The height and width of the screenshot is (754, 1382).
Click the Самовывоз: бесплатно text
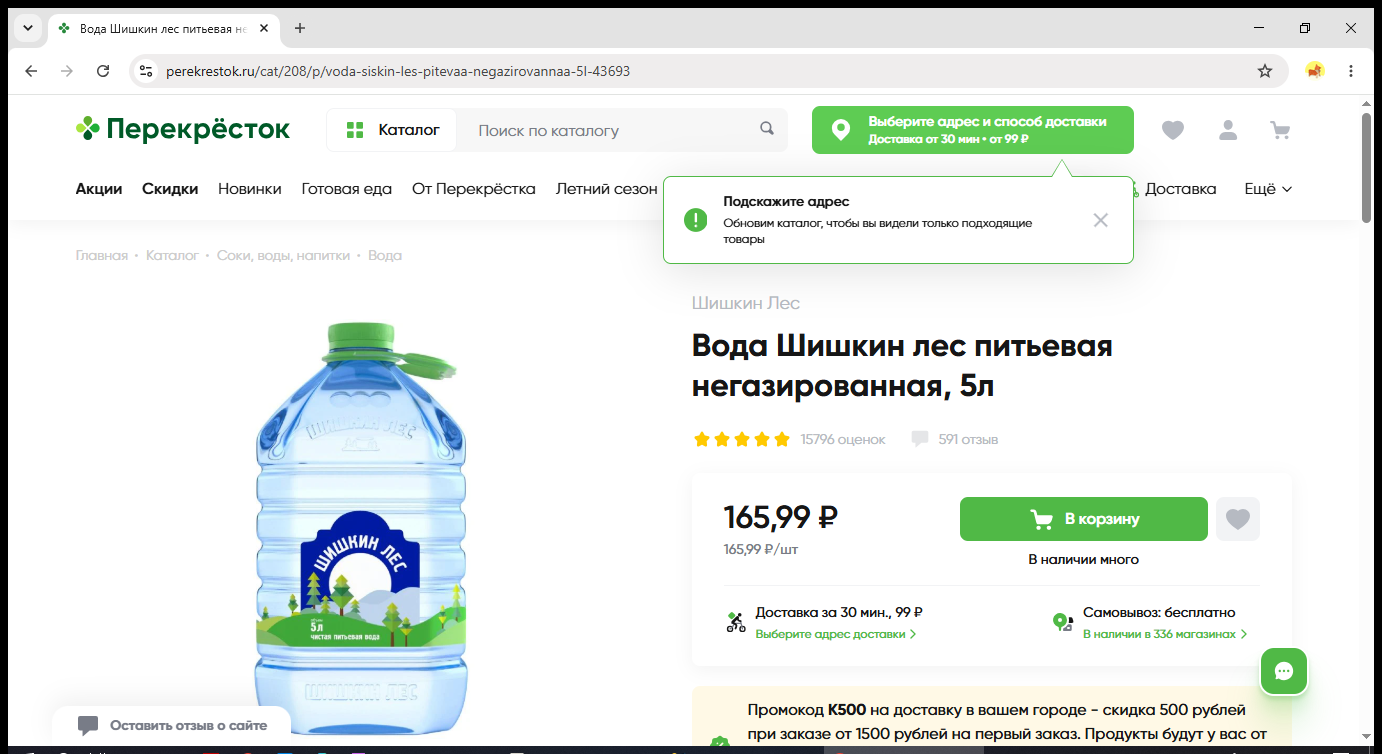[1159, 612]
